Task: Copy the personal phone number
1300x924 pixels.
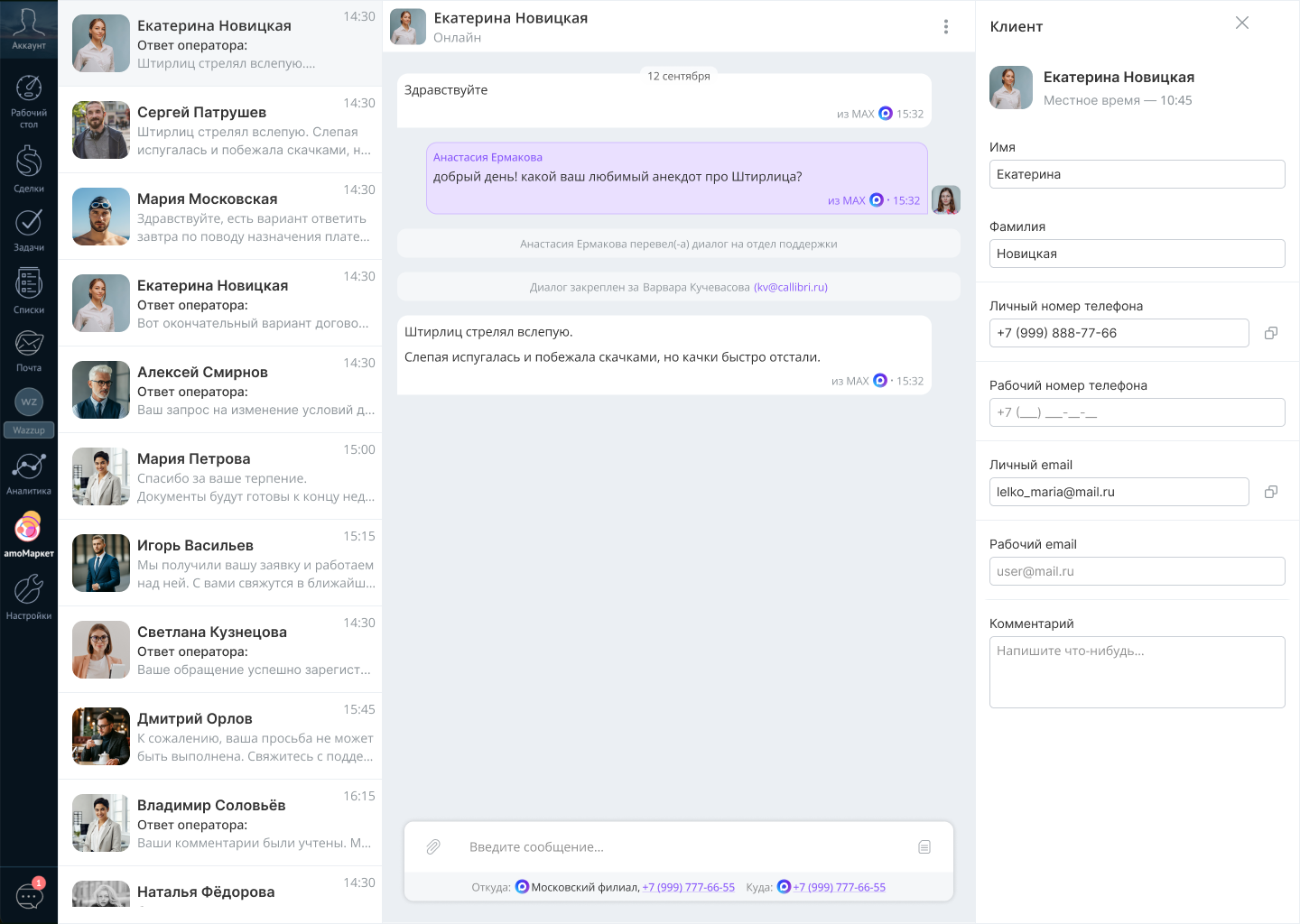Action: (x=1271, y=333)
